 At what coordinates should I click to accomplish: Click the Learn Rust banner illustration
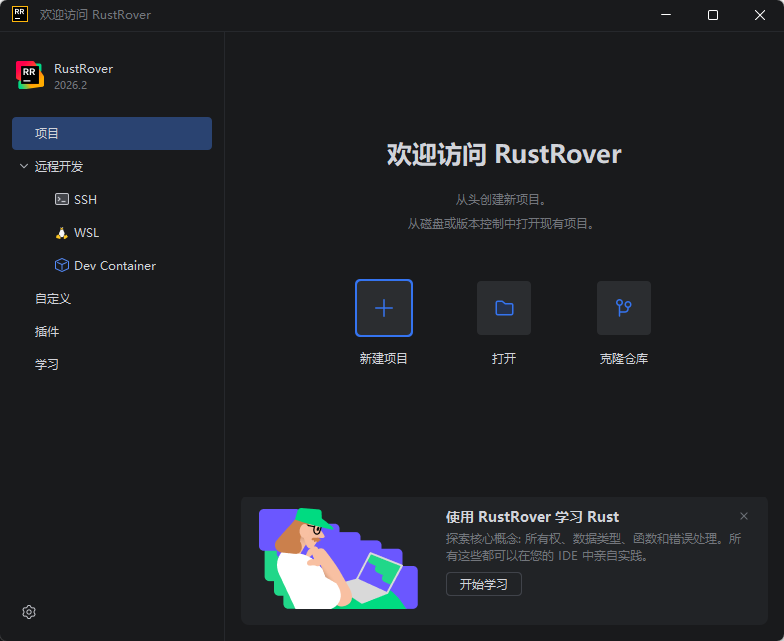(x=338, y=558)
